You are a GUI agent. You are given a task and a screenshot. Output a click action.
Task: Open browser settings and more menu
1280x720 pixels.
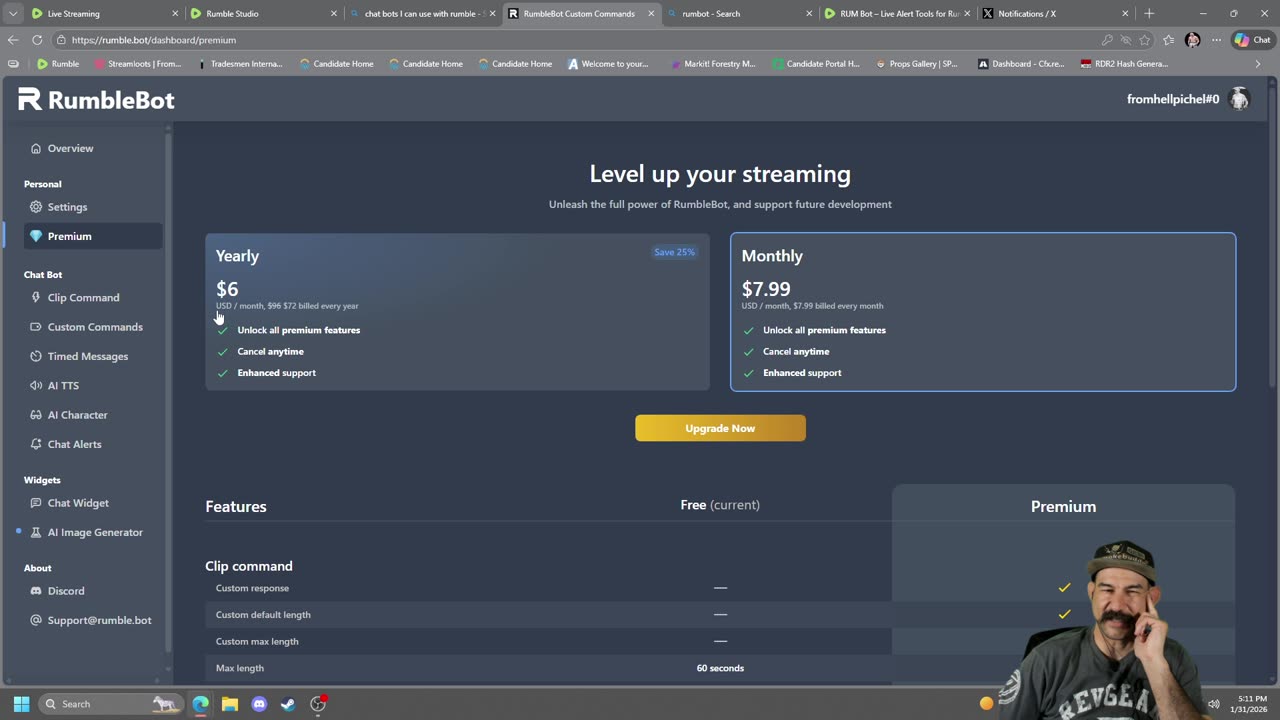pos(1216,40)
